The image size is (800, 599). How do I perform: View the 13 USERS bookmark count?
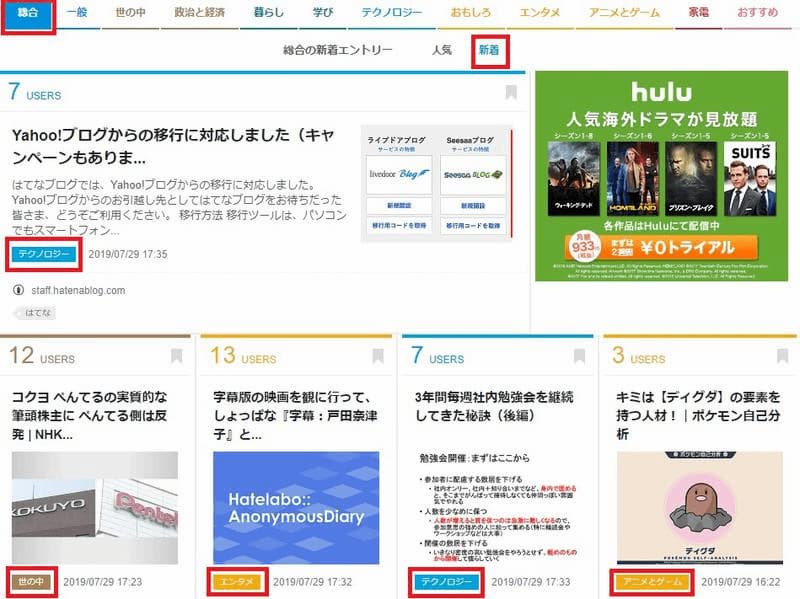[243, 356]
